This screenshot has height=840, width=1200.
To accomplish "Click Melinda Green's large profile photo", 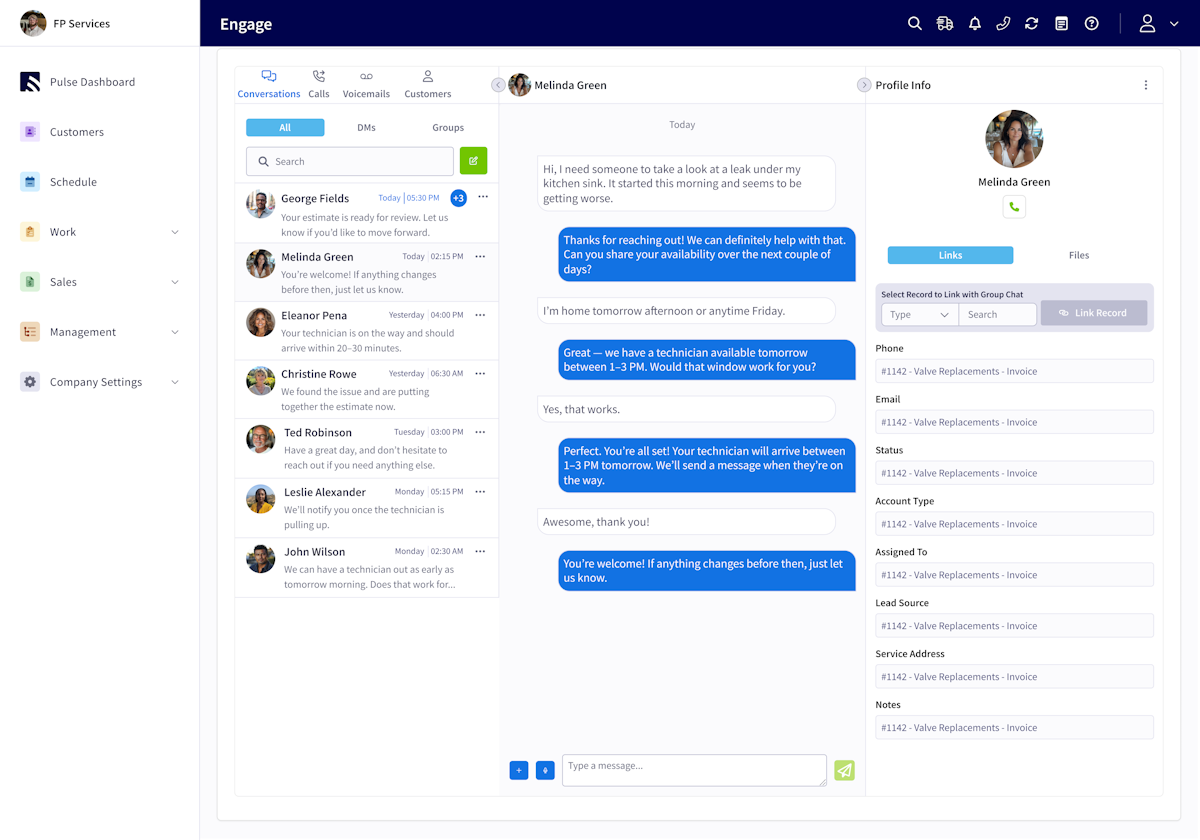I will [1014, 139].
